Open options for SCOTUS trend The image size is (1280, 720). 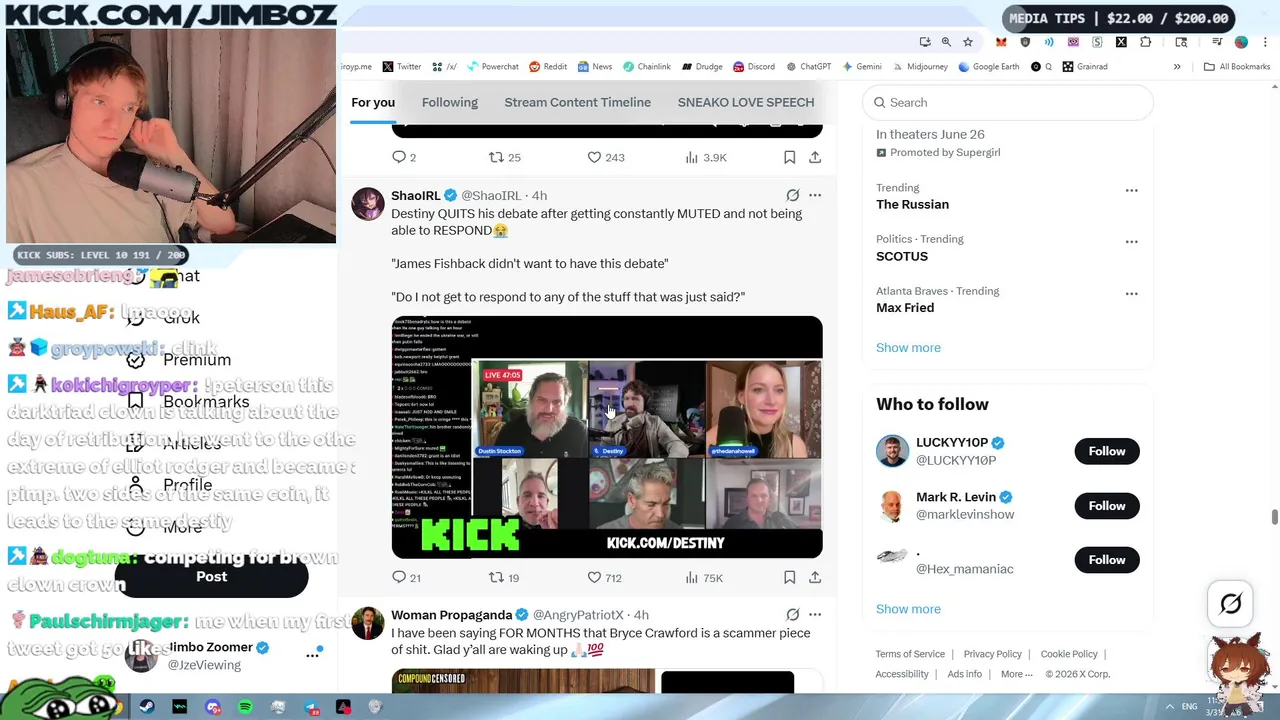[x=1131, y=242]
